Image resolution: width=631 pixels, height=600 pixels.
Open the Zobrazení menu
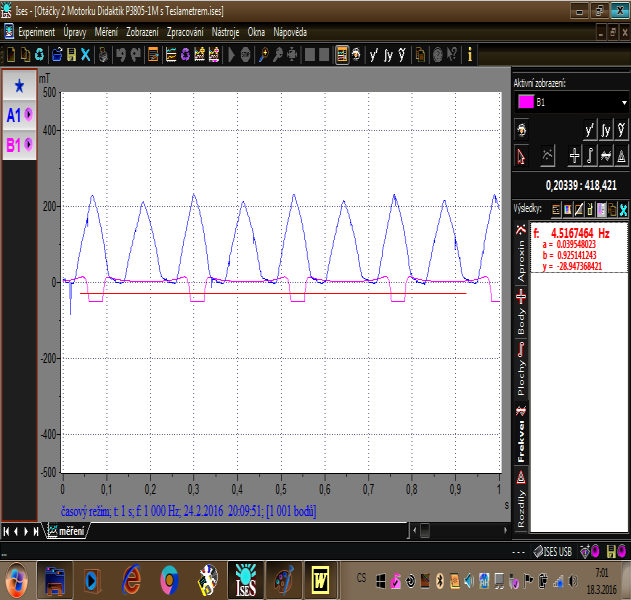(142, 32)
